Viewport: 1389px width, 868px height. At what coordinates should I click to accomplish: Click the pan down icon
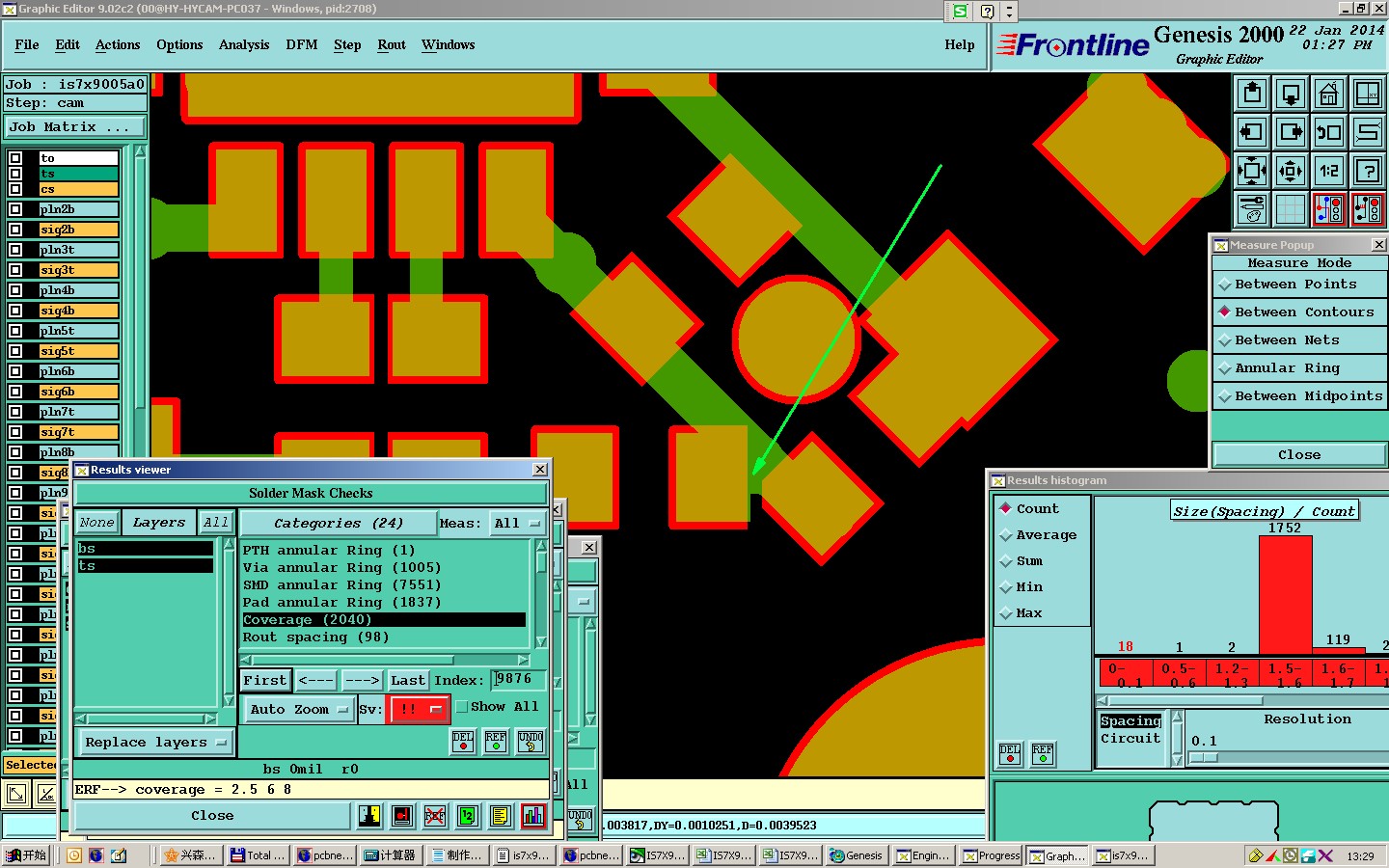pyautogui.click(x=1291, y=94)
